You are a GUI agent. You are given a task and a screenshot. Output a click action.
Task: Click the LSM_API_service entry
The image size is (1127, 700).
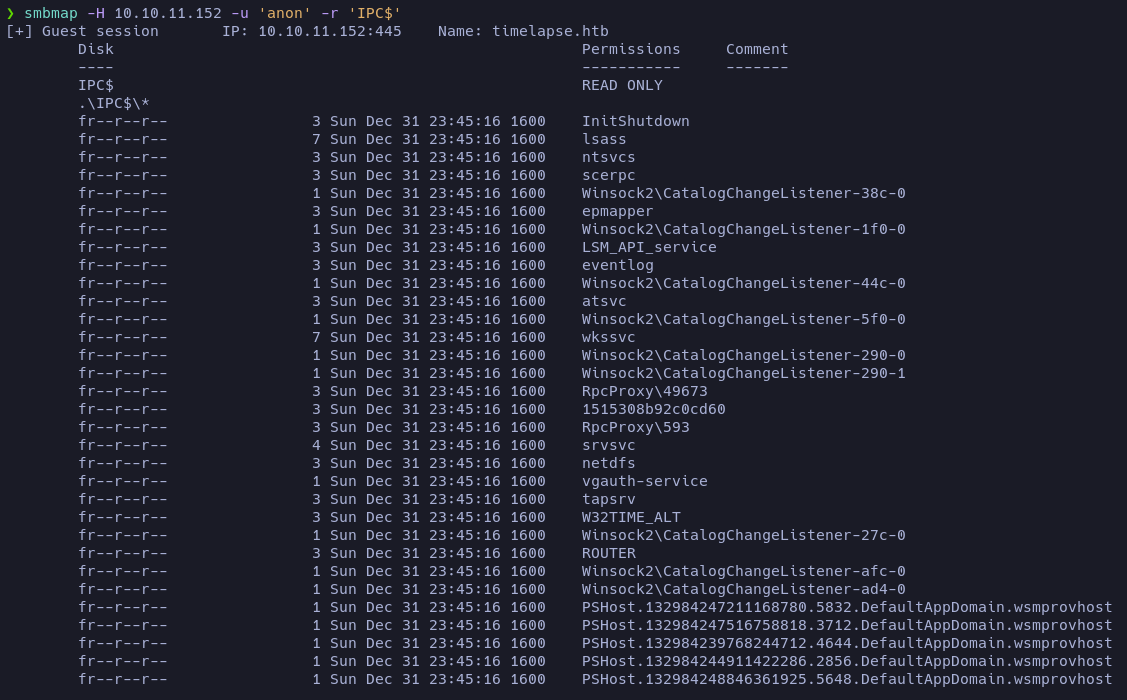coord(649,247)
